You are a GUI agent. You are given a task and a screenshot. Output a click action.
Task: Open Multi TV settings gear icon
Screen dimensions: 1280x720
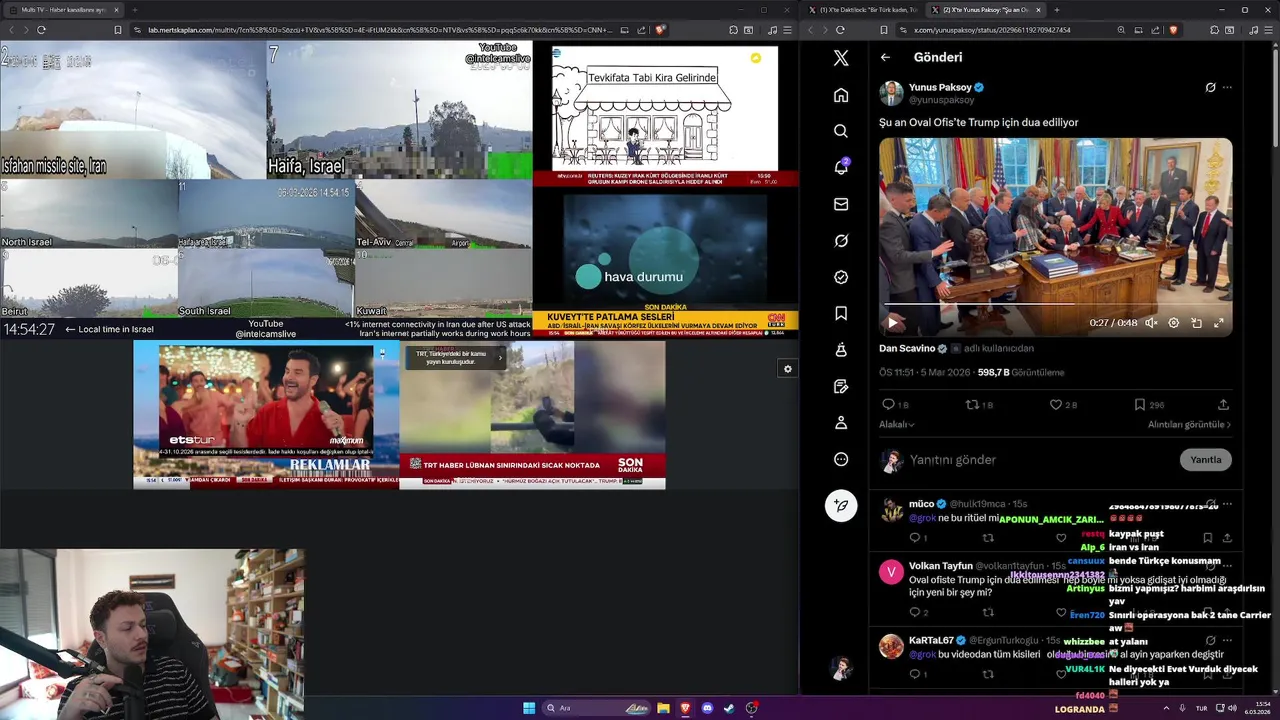(x=788, y=369)
